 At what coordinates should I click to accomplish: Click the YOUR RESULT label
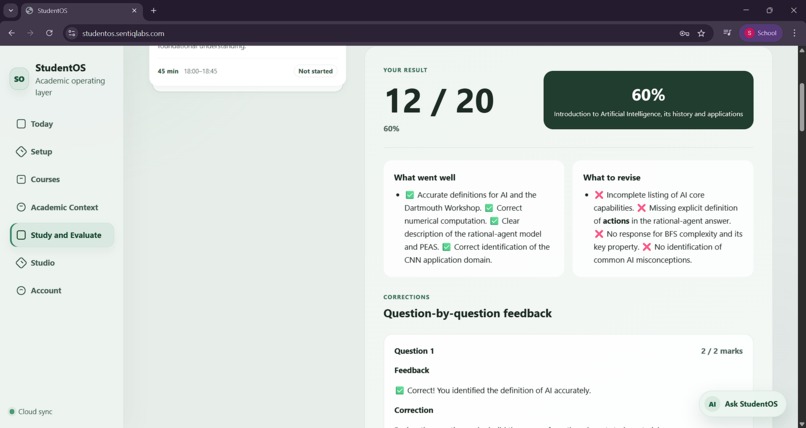tap(405, 70)
